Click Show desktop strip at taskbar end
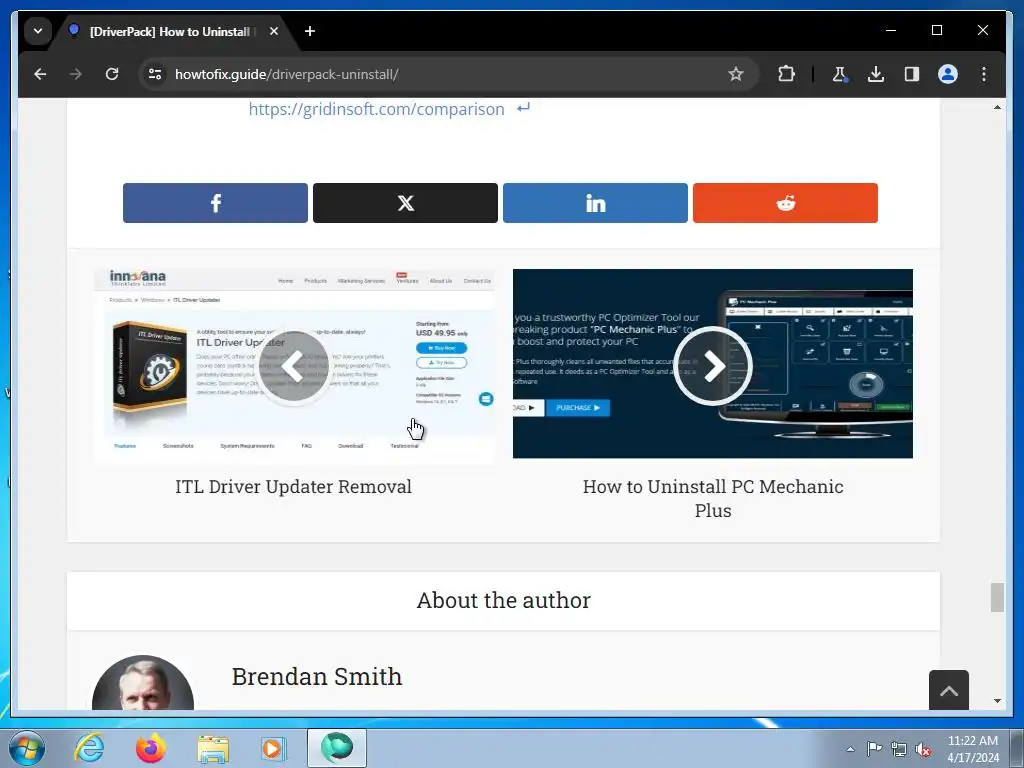This screenshot has height=768, width=1024. click(x=1017, y=748)
